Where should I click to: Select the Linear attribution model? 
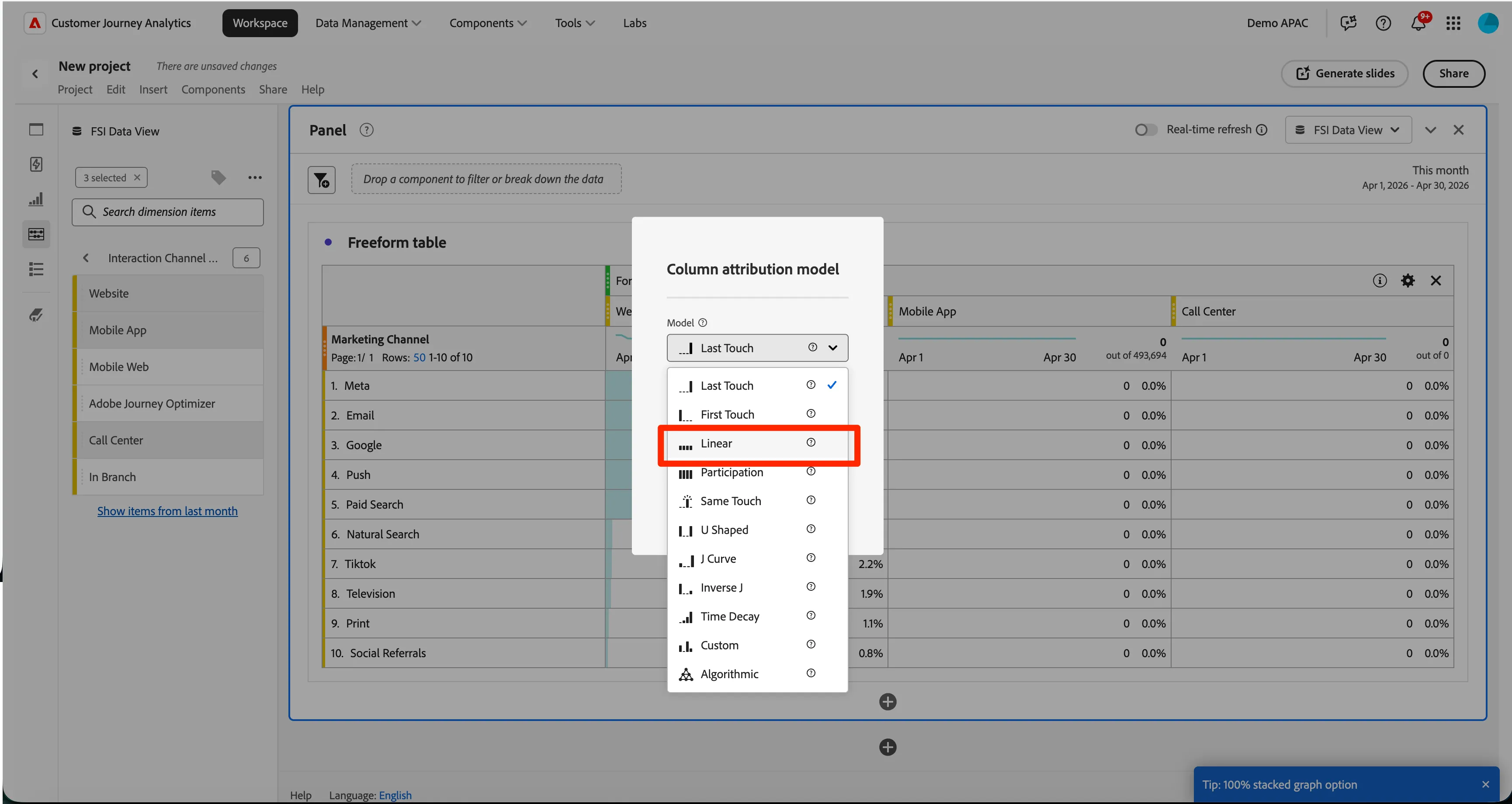click(757, 444)
